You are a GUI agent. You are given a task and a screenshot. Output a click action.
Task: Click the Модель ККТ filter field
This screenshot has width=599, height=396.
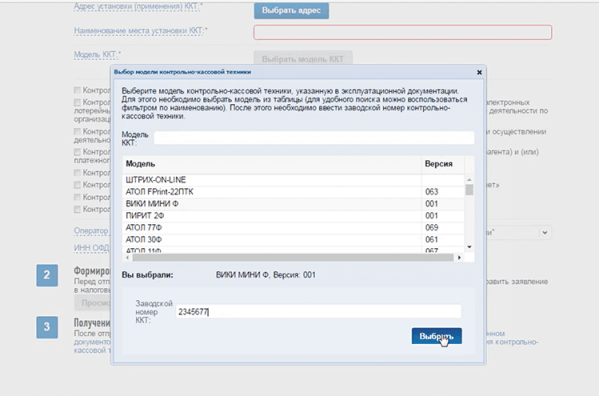point(314,138)
